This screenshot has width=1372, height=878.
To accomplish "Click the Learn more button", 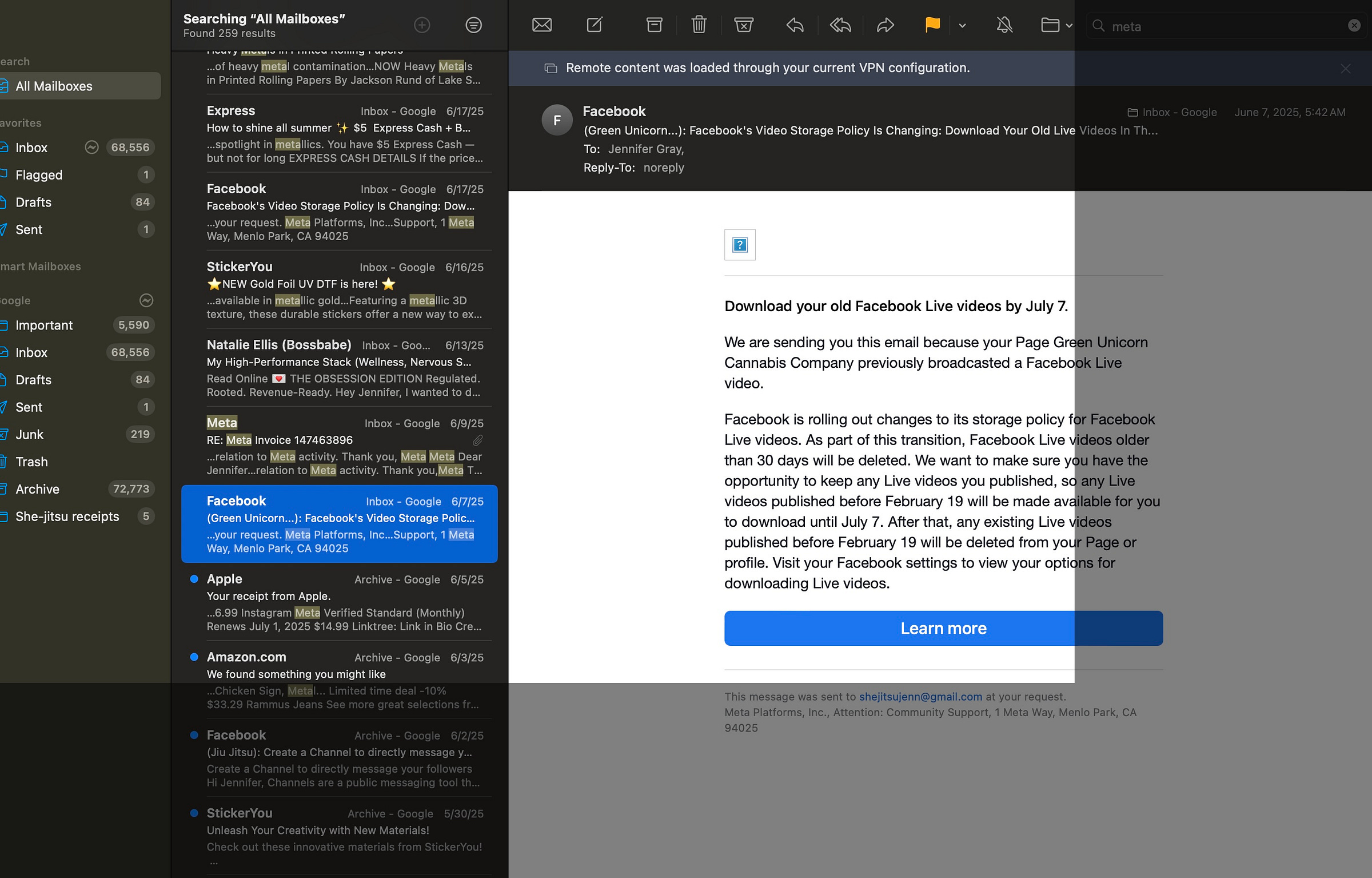I will click(943, 628).
